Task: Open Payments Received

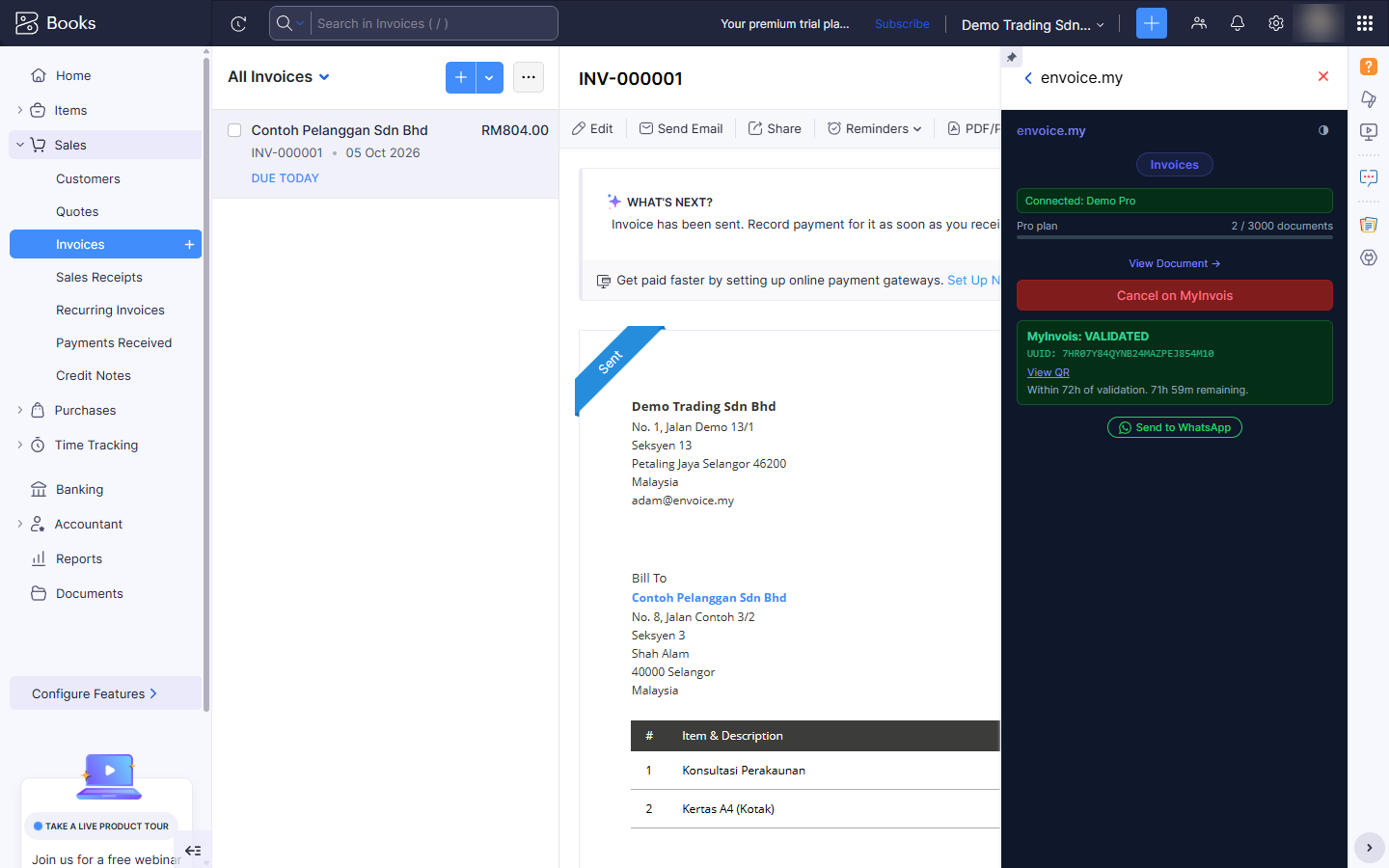Action: 114,343
